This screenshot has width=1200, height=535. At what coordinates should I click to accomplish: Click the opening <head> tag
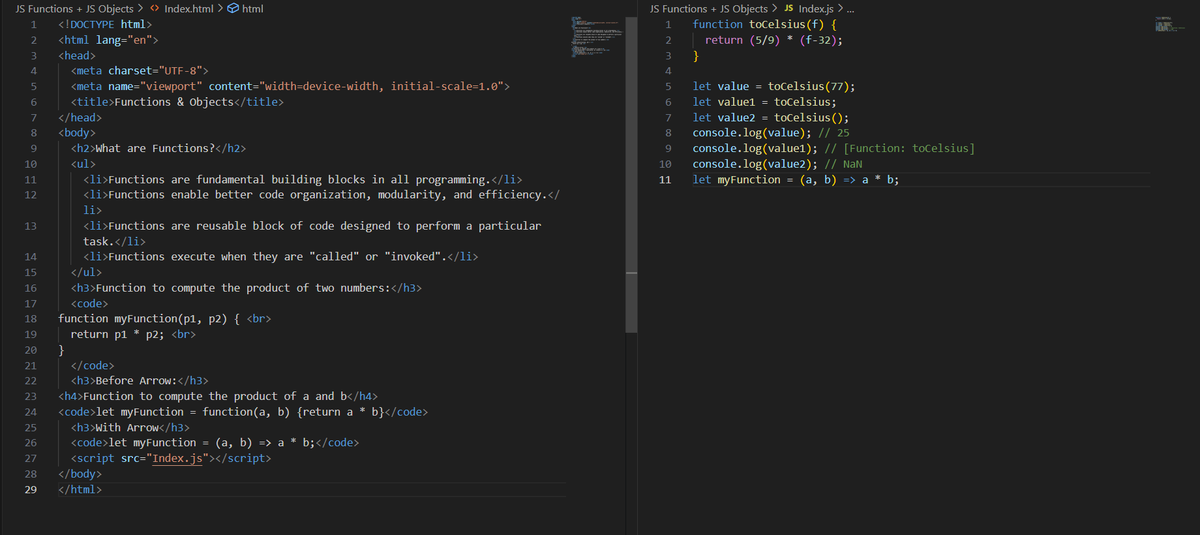[x=77, y=56]
